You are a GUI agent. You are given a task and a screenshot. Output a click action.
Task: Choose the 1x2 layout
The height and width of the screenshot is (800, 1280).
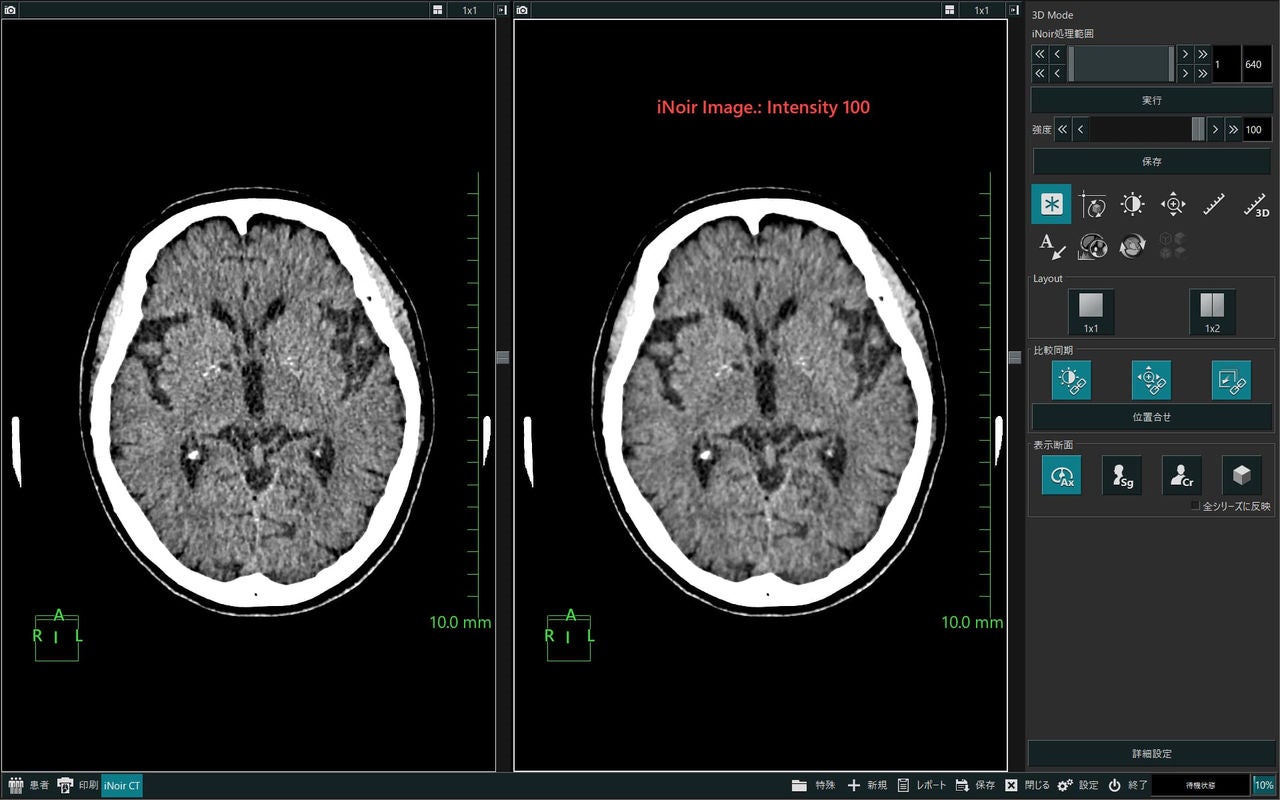[1212, 312]
